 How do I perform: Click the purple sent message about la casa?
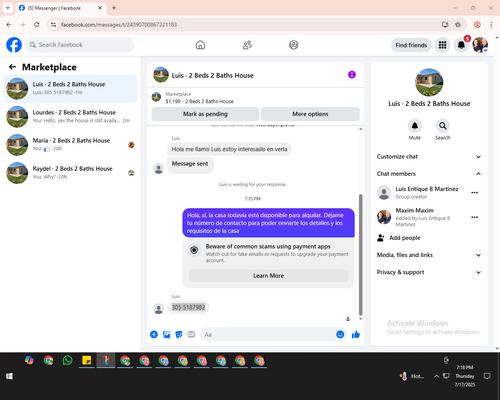(268, 223)
